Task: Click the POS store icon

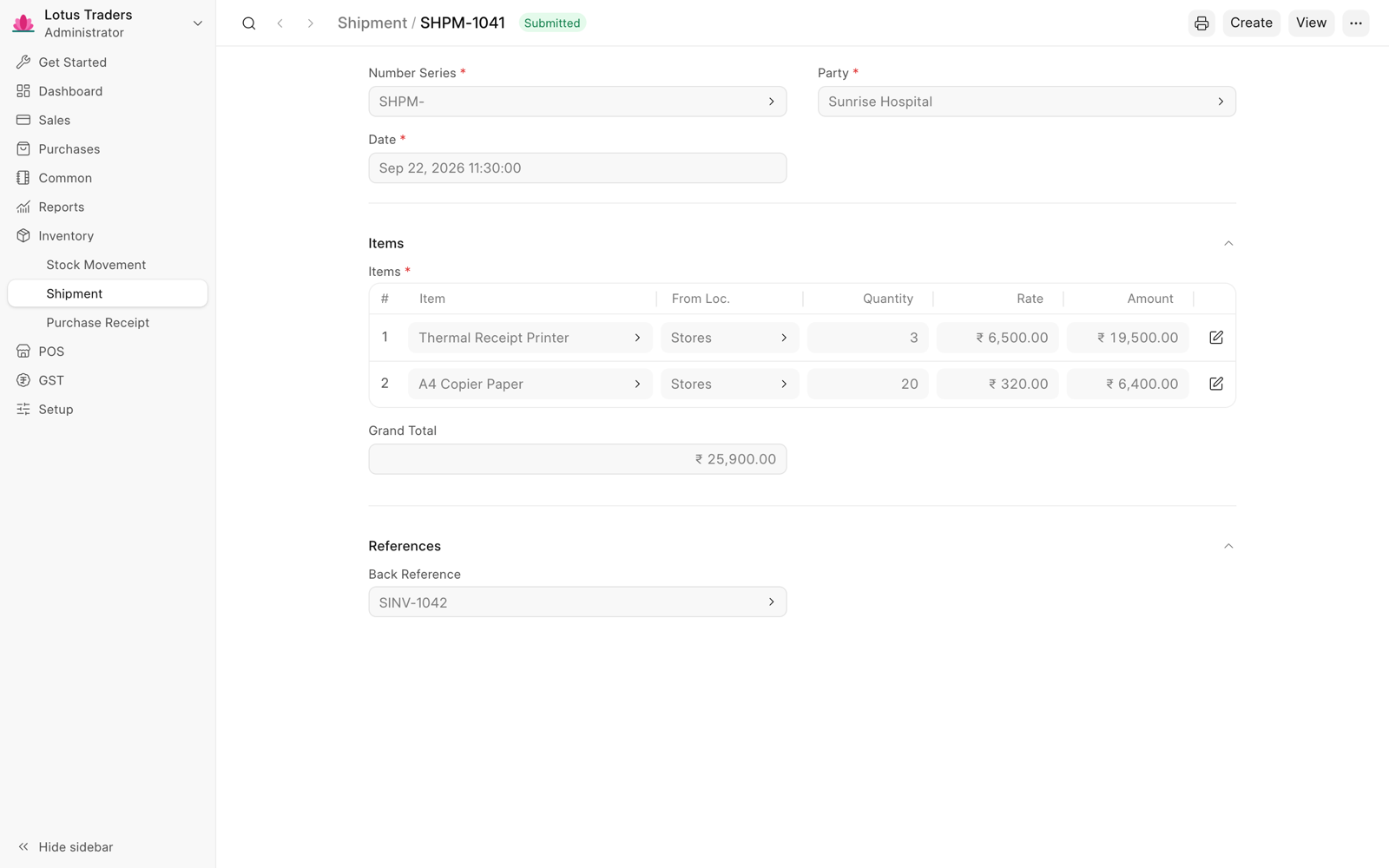Action: (x=23, y=352)
